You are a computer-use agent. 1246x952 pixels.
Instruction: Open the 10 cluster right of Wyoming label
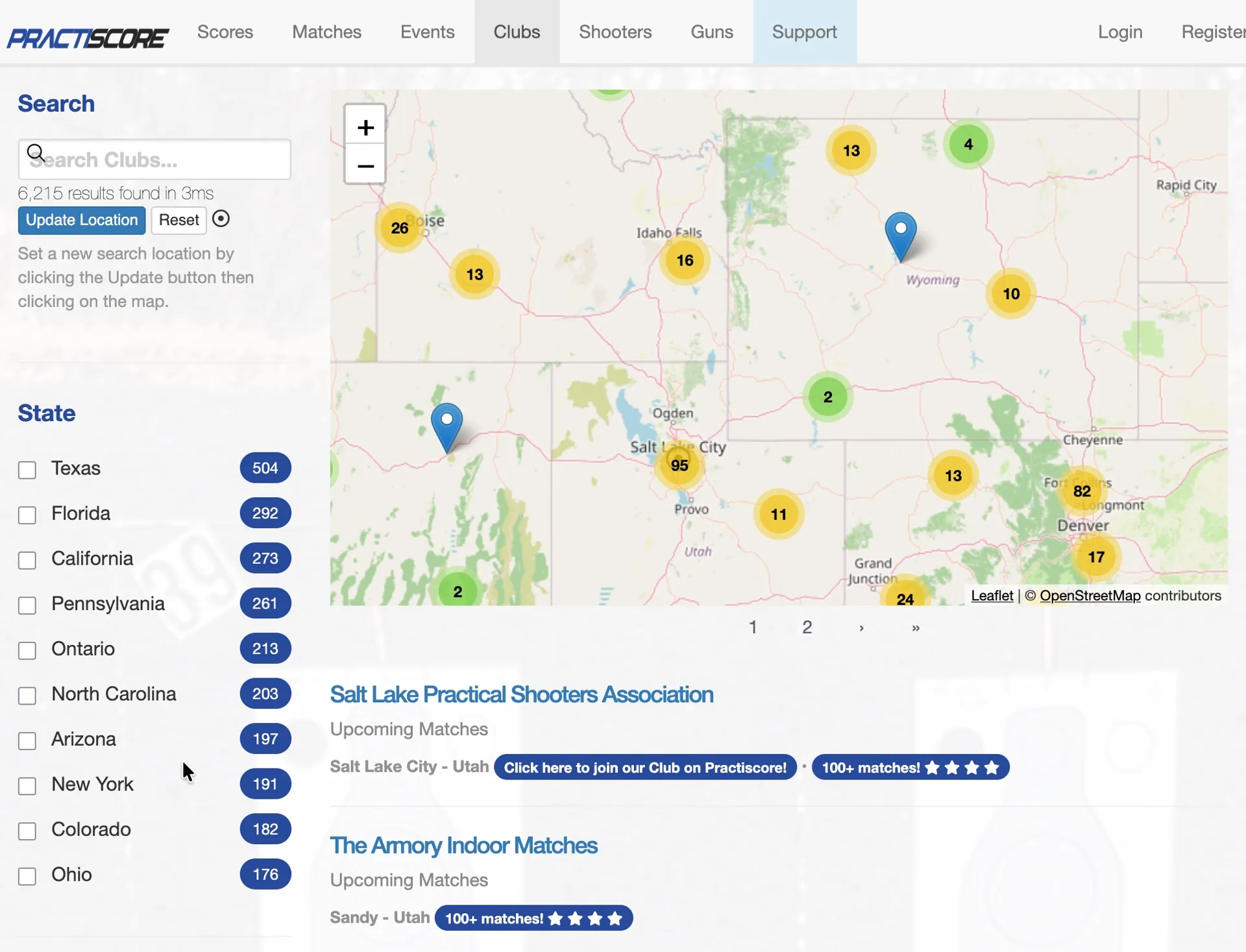coord(1011,294)
